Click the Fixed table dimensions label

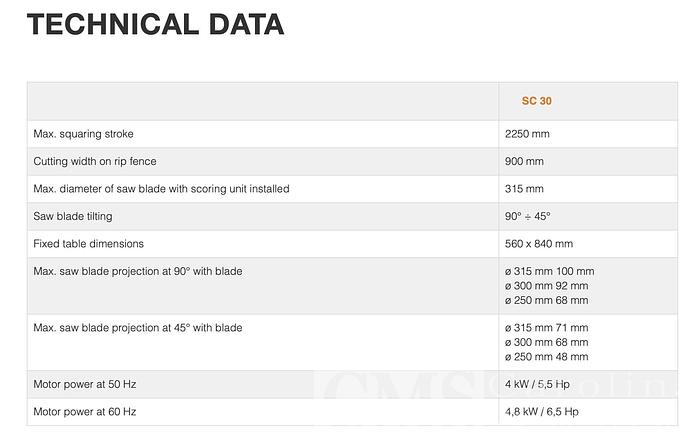pos(89,243)
